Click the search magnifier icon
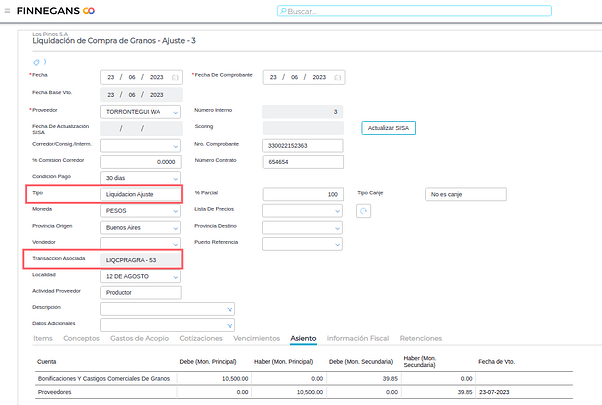 [283, 11]
